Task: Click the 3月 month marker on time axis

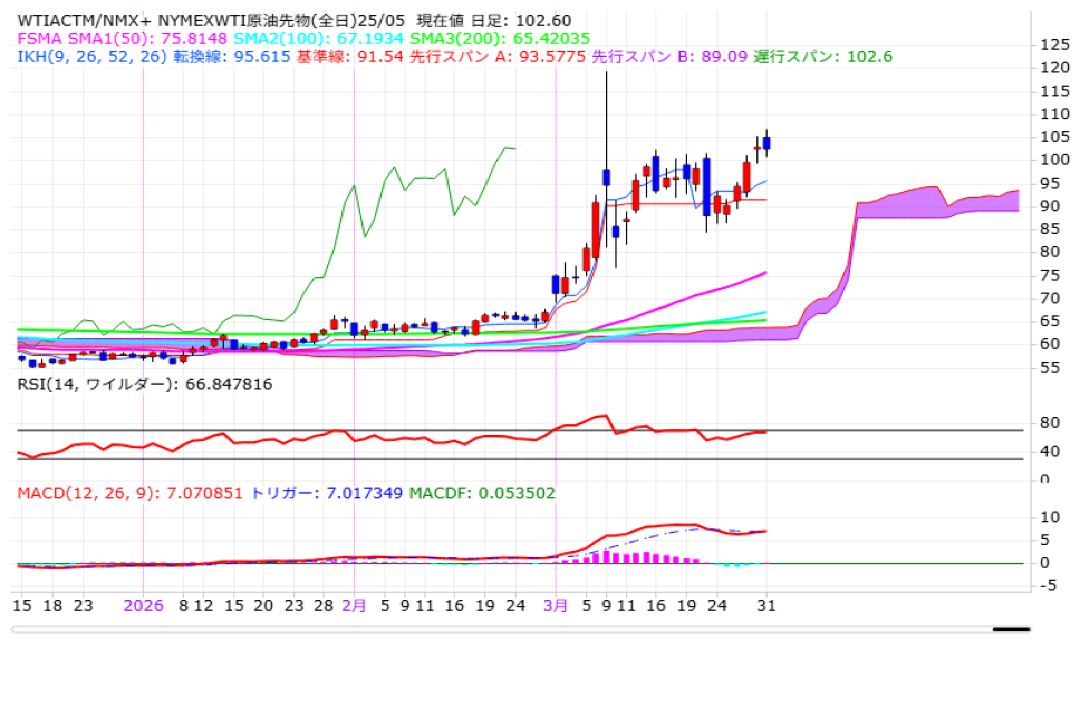Action: 556,606
